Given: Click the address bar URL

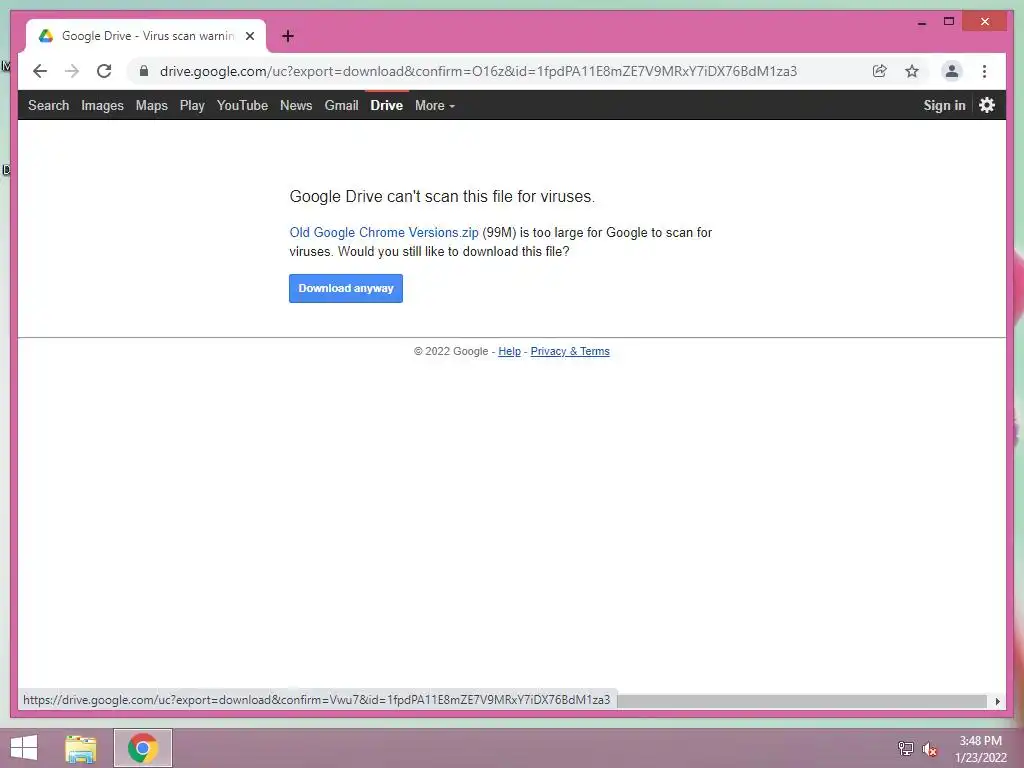Looking at the screenshot, I should pyautogui.click(x=478, y=71).
